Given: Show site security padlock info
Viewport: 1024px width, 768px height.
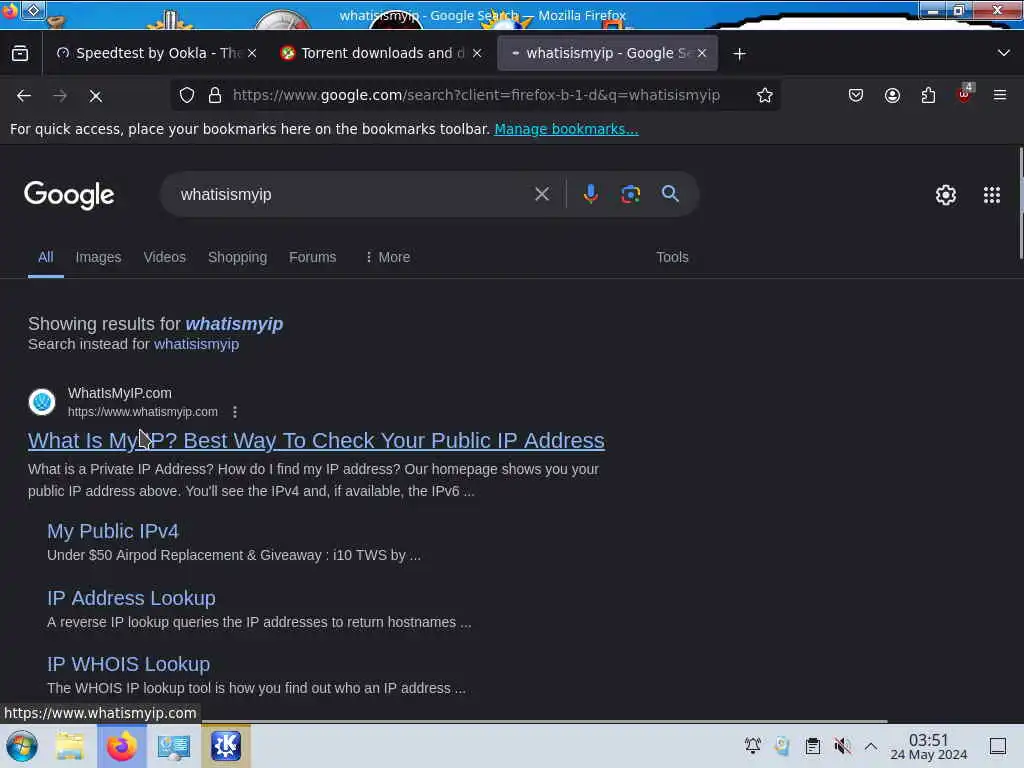Looking at the screenshot, I should coord(215,95).
